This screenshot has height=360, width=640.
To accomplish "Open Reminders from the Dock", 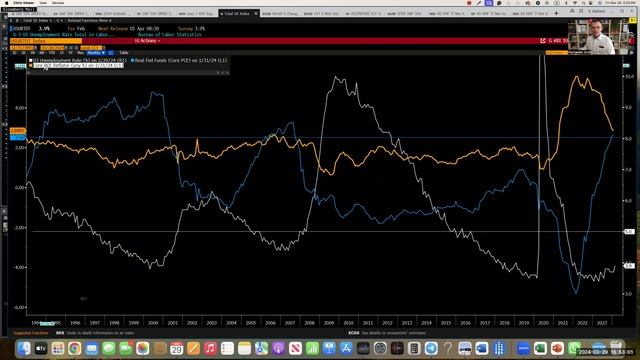I will (x=227, y=348).
